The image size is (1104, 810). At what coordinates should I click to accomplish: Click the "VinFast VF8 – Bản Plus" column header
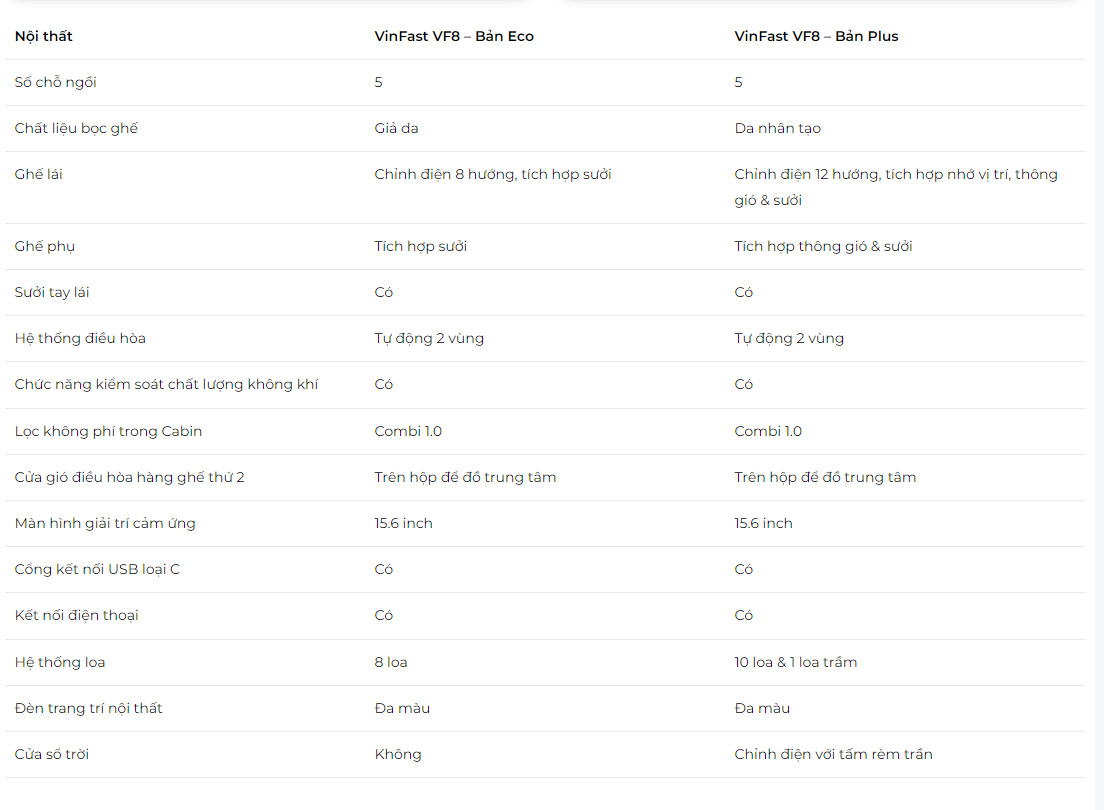click(x=816, y=36)
